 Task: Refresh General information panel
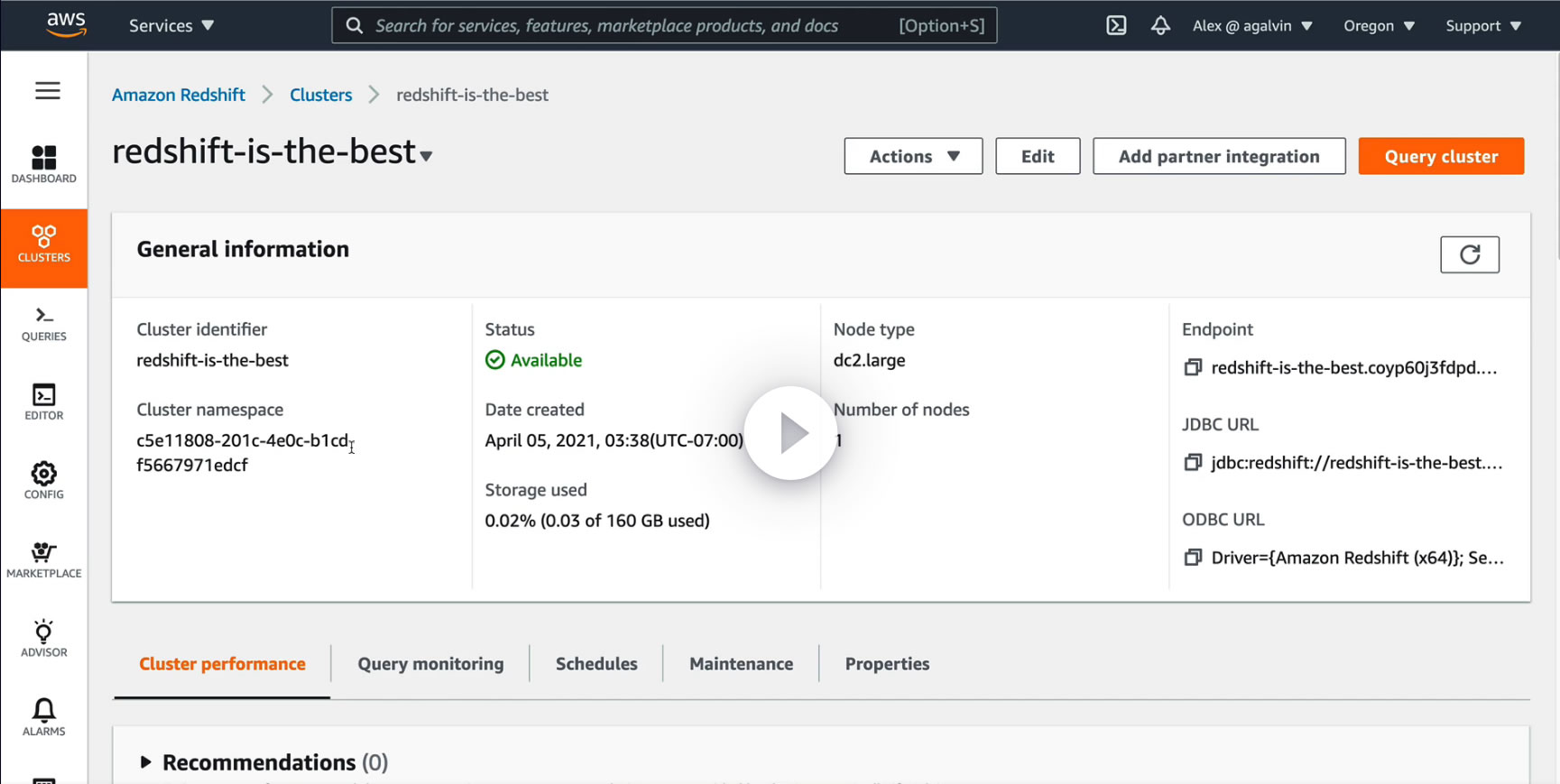1470,254
